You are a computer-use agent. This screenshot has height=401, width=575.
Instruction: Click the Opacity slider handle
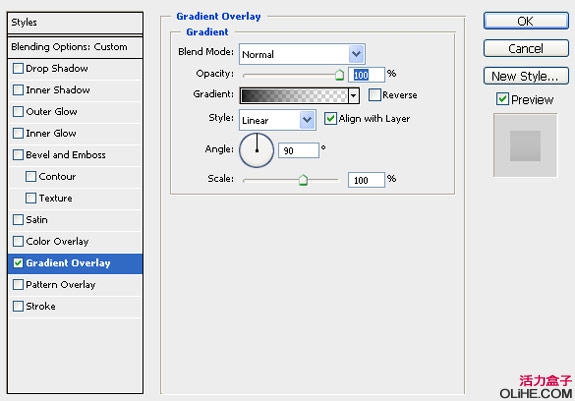point(340,75)
